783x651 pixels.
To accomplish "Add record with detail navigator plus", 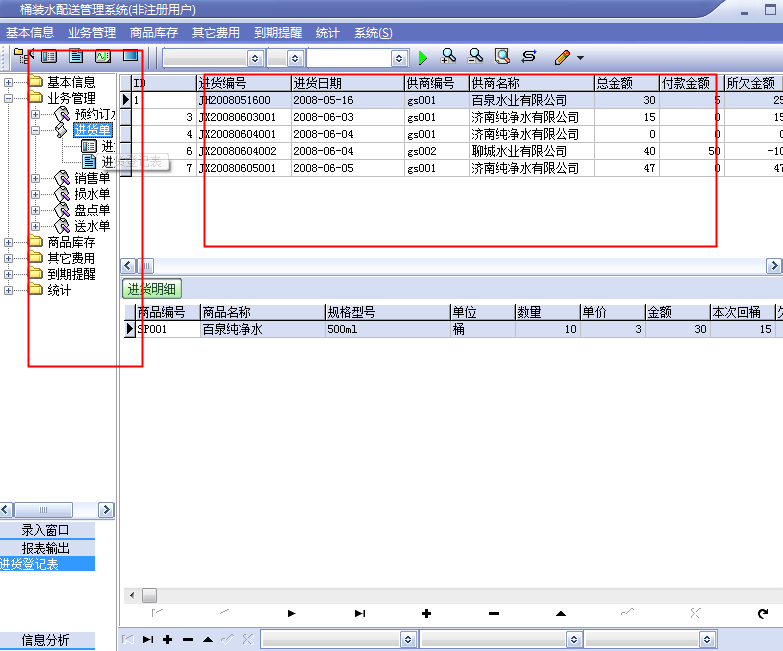I will (x=426, y=614).
